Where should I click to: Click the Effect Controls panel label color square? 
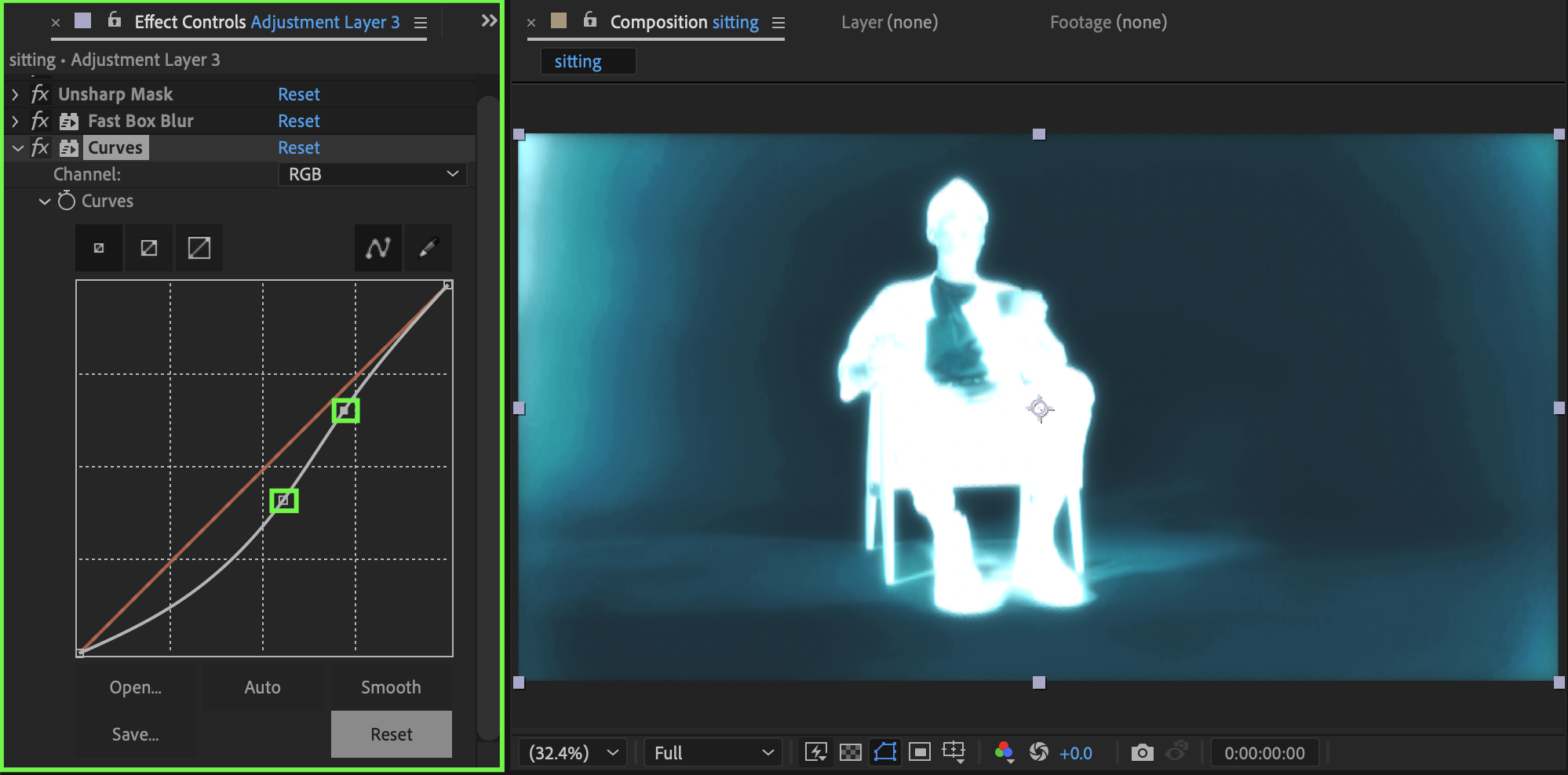click(82, 20)
